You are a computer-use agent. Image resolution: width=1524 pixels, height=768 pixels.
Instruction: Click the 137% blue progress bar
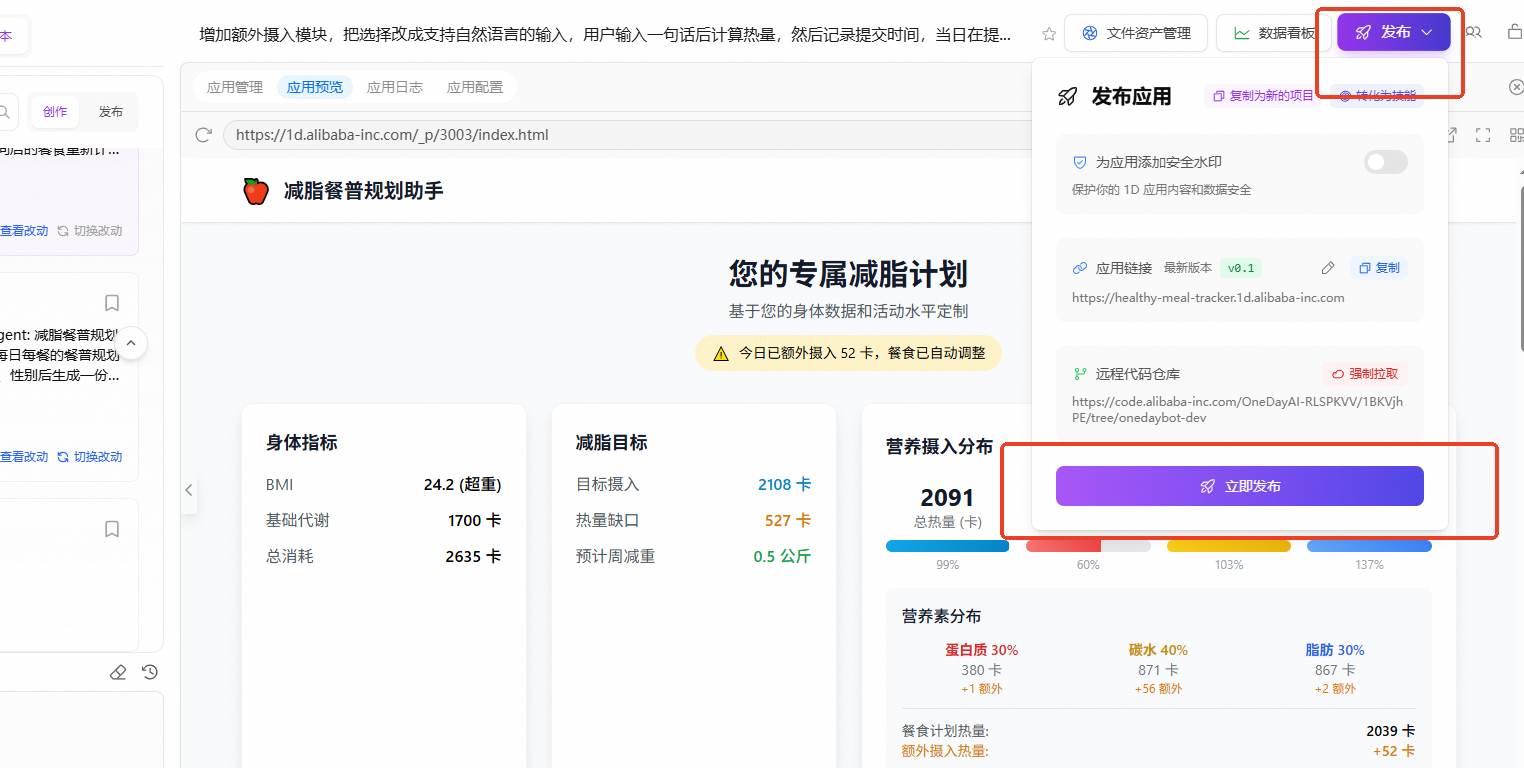[1369, 546]
